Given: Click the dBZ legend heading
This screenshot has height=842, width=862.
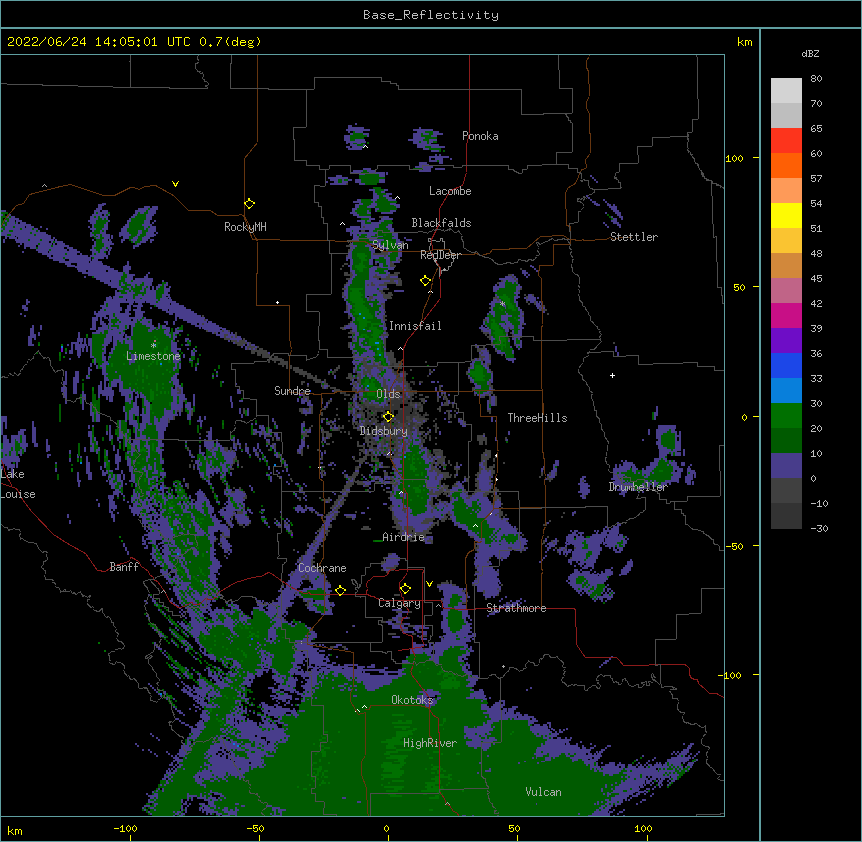Looking at the screenshot, I should pos(810,53).
